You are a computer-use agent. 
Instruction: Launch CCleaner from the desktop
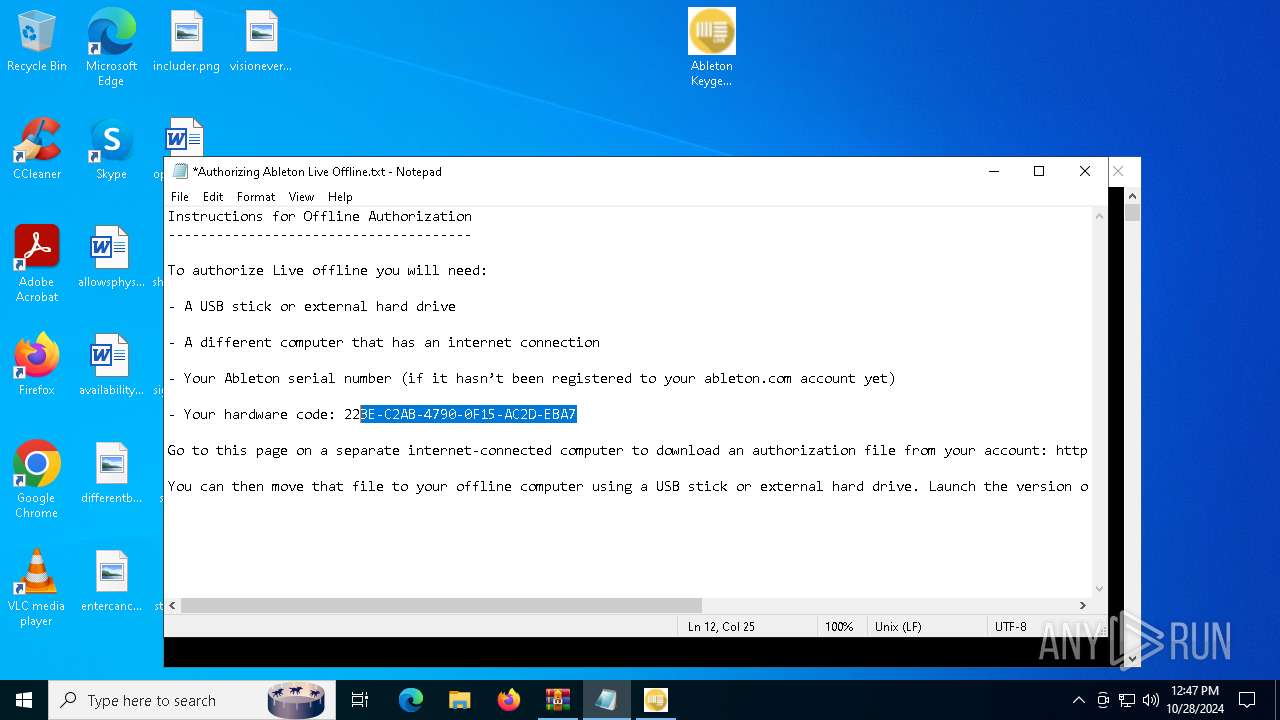click(x=37, y=150)
